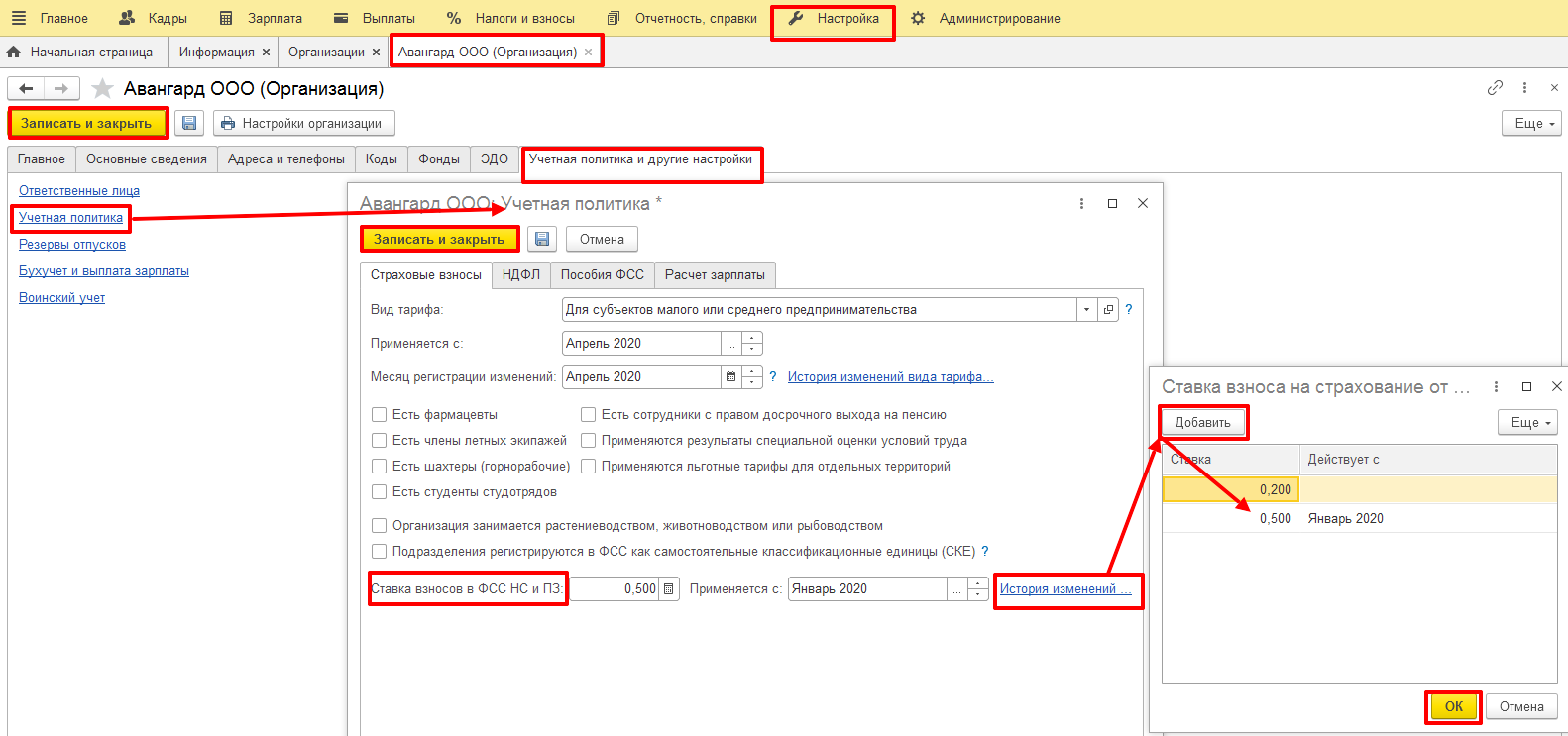The image size is (1568, 736).
Task: Click the Ставка взносов в ФСС rate input field
Action: pos(615,589)
